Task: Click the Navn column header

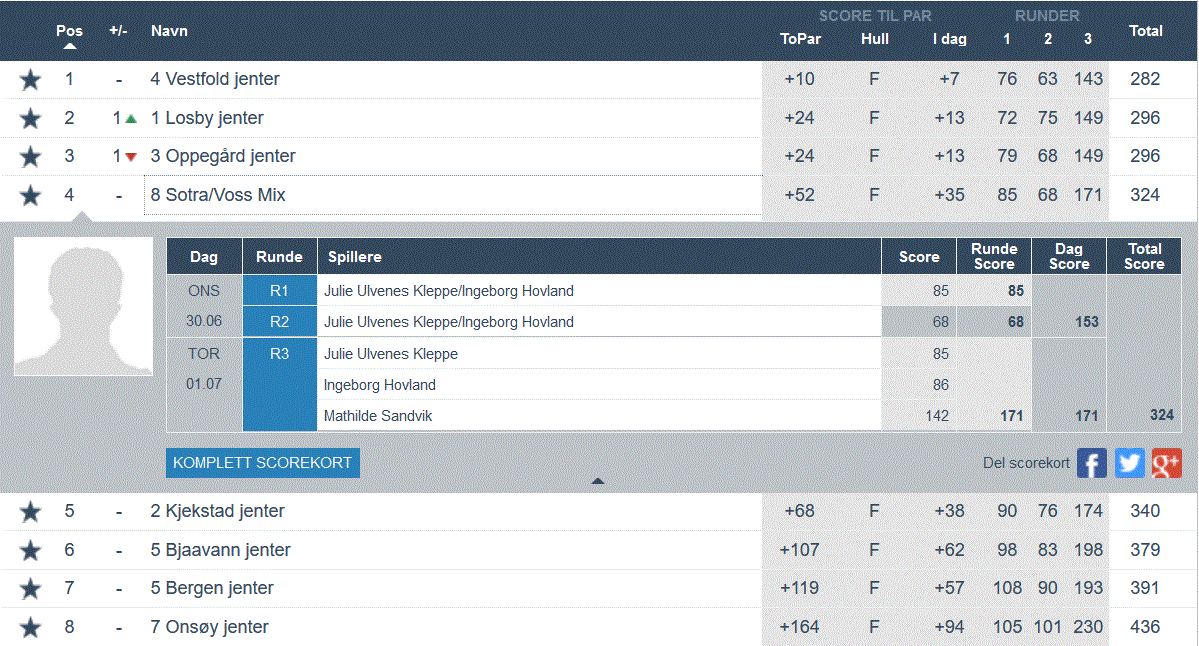Action: 169,31
